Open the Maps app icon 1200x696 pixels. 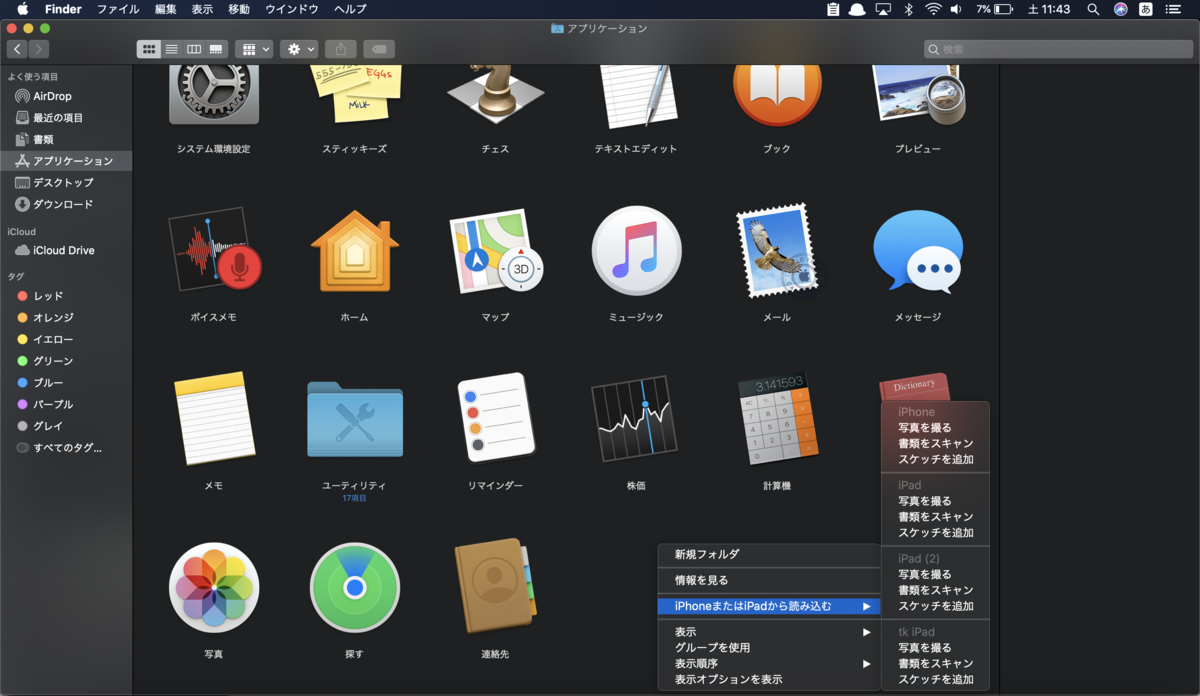(495, 251)
